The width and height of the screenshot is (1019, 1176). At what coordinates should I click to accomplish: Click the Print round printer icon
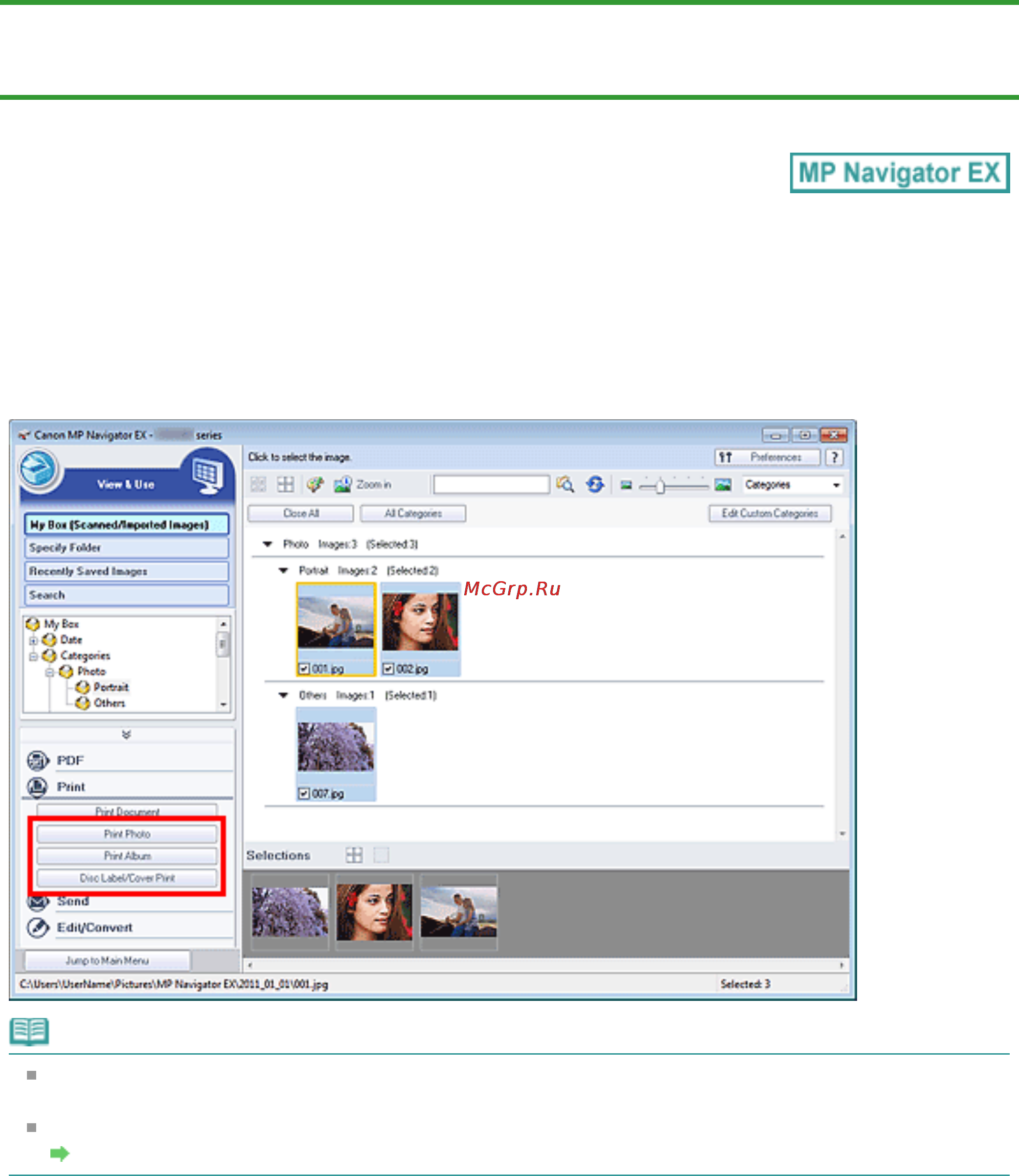[x=38, y=787]
